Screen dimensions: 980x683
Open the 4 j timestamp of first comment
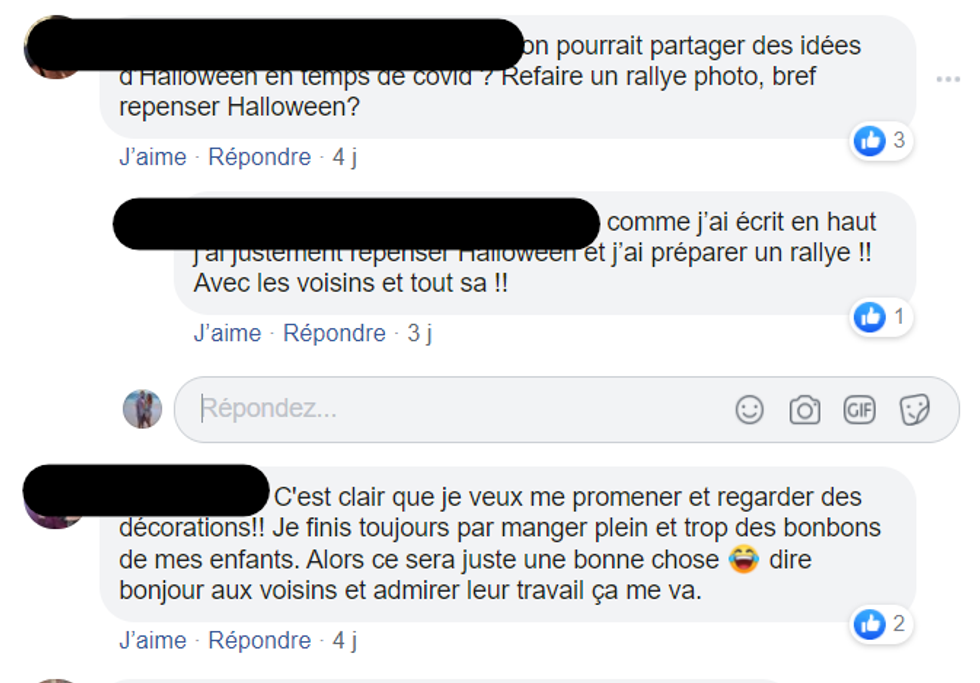344,157
